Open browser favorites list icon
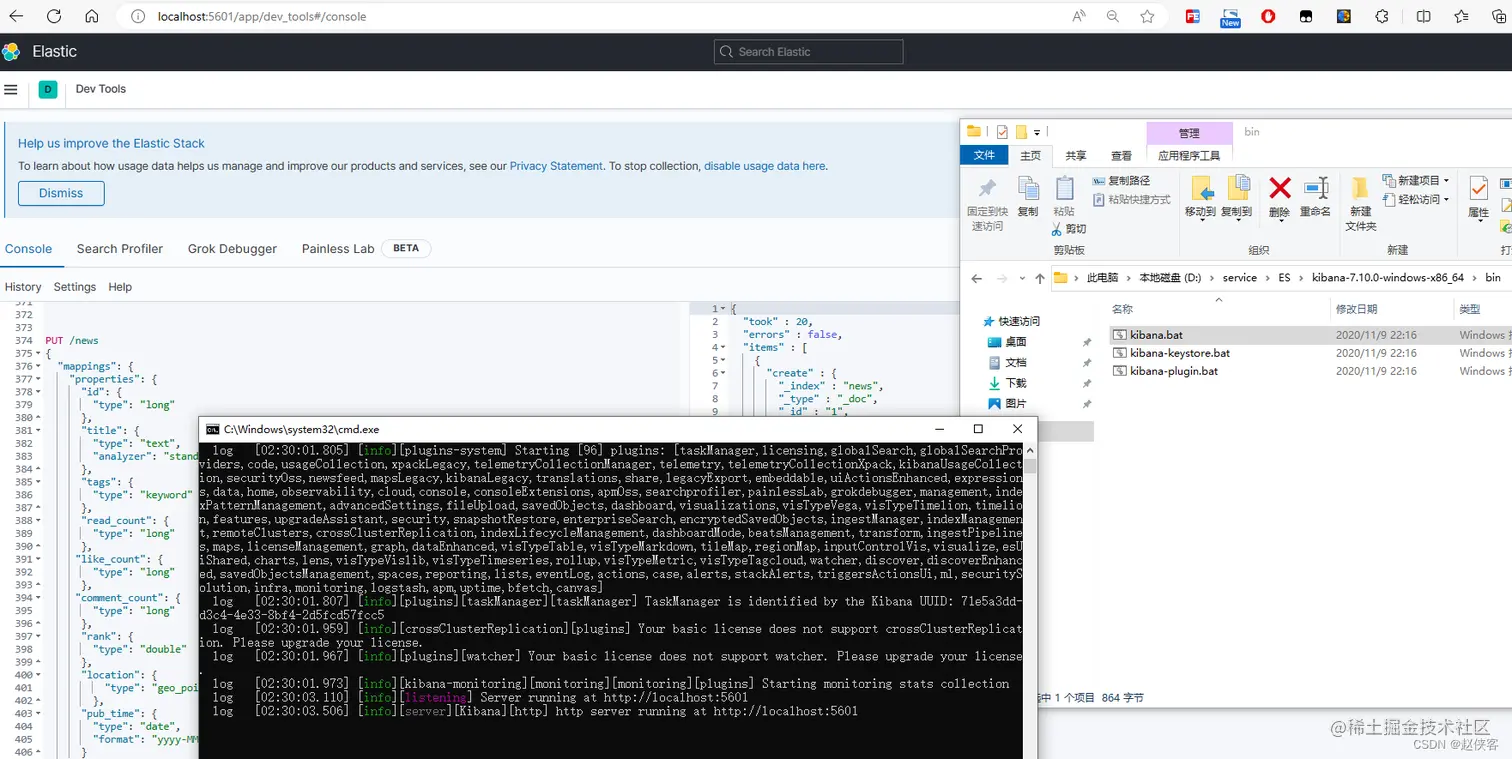Image resolution: width=1512 pixels, height=759 pixels. [1462, 17]
